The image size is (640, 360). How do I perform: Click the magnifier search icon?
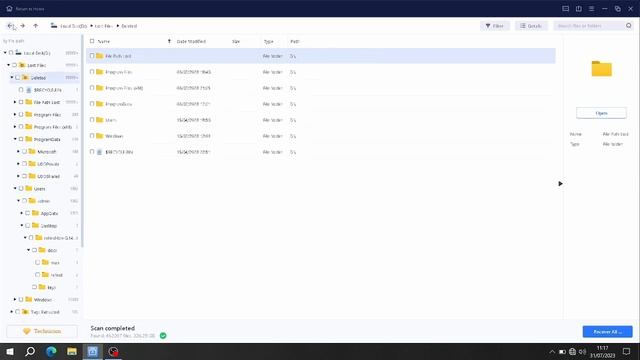coord(629,26)
